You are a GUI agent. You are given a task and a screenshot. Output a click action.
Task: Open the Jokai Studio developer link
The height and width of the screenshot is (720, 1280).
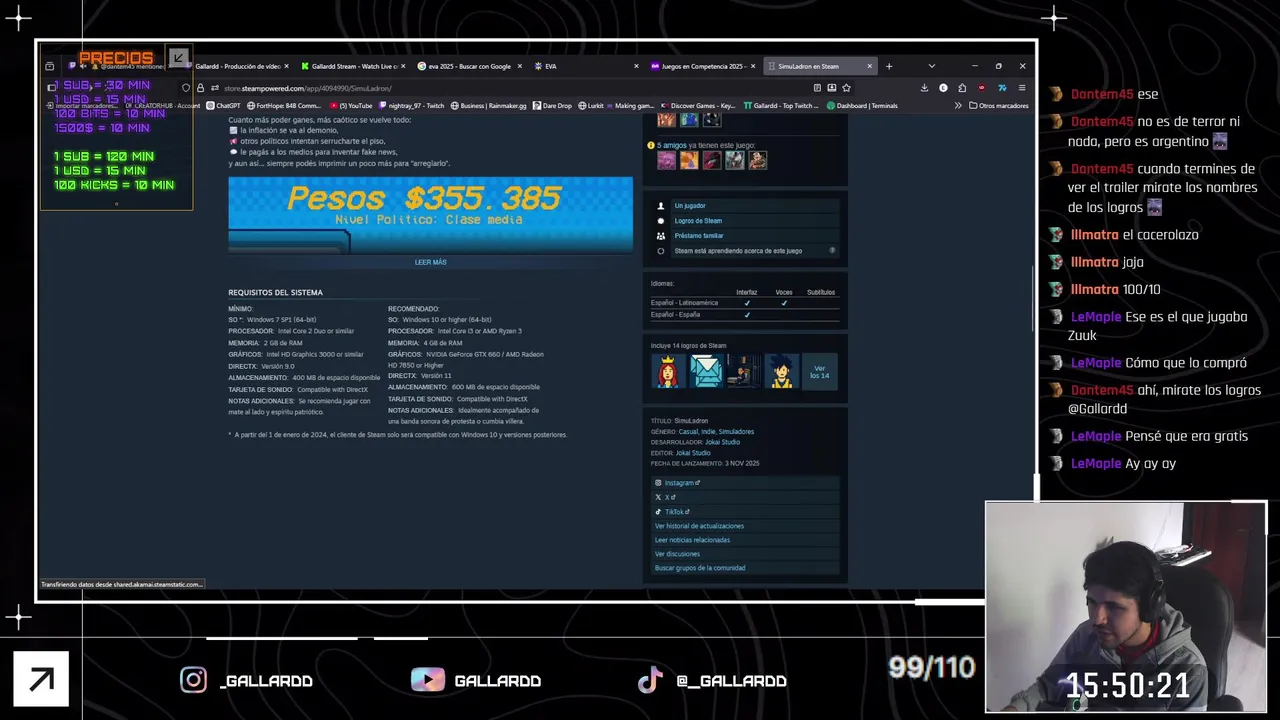tap(722, 442)
